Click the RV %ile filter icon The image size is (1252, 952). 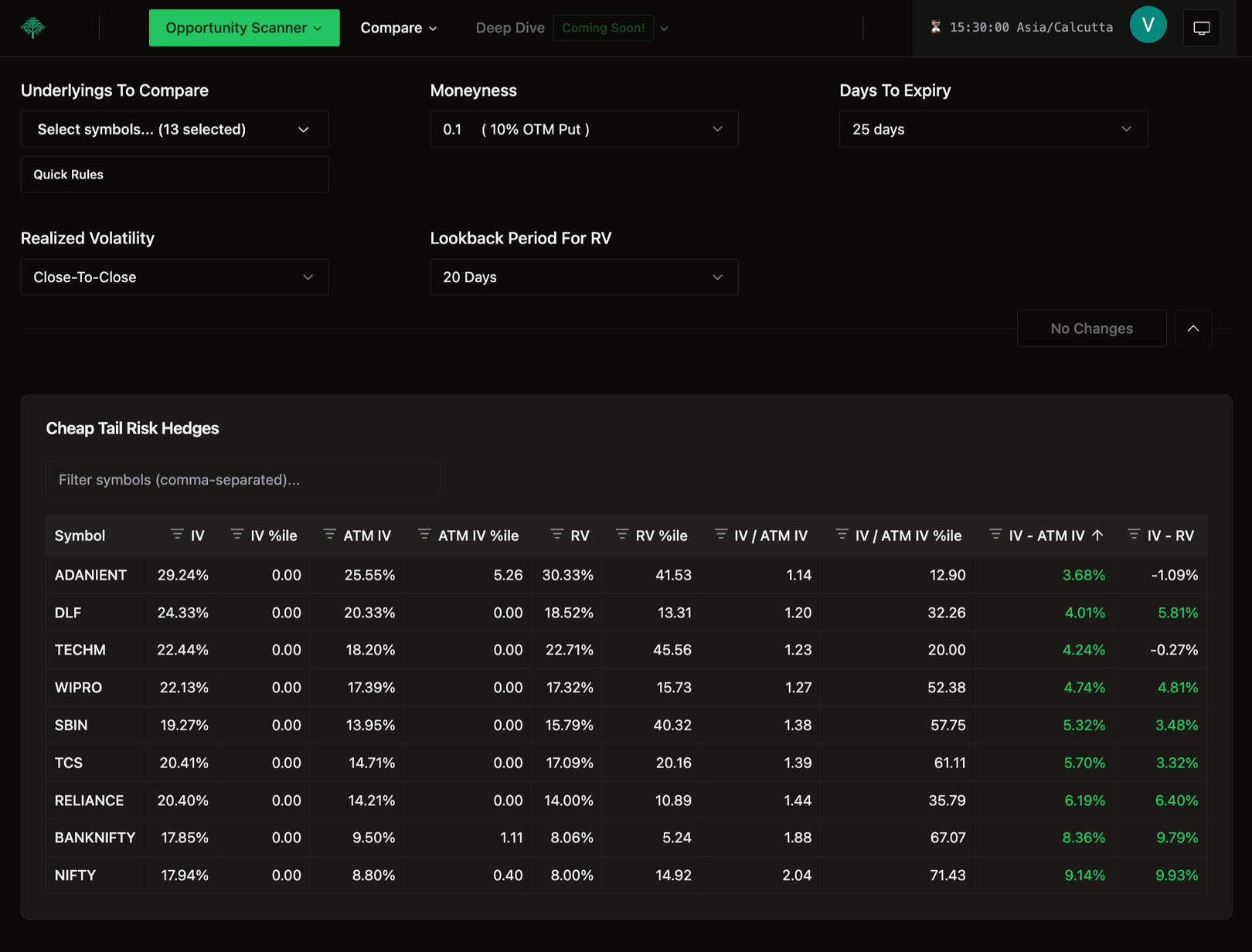[x=622, y=535]
